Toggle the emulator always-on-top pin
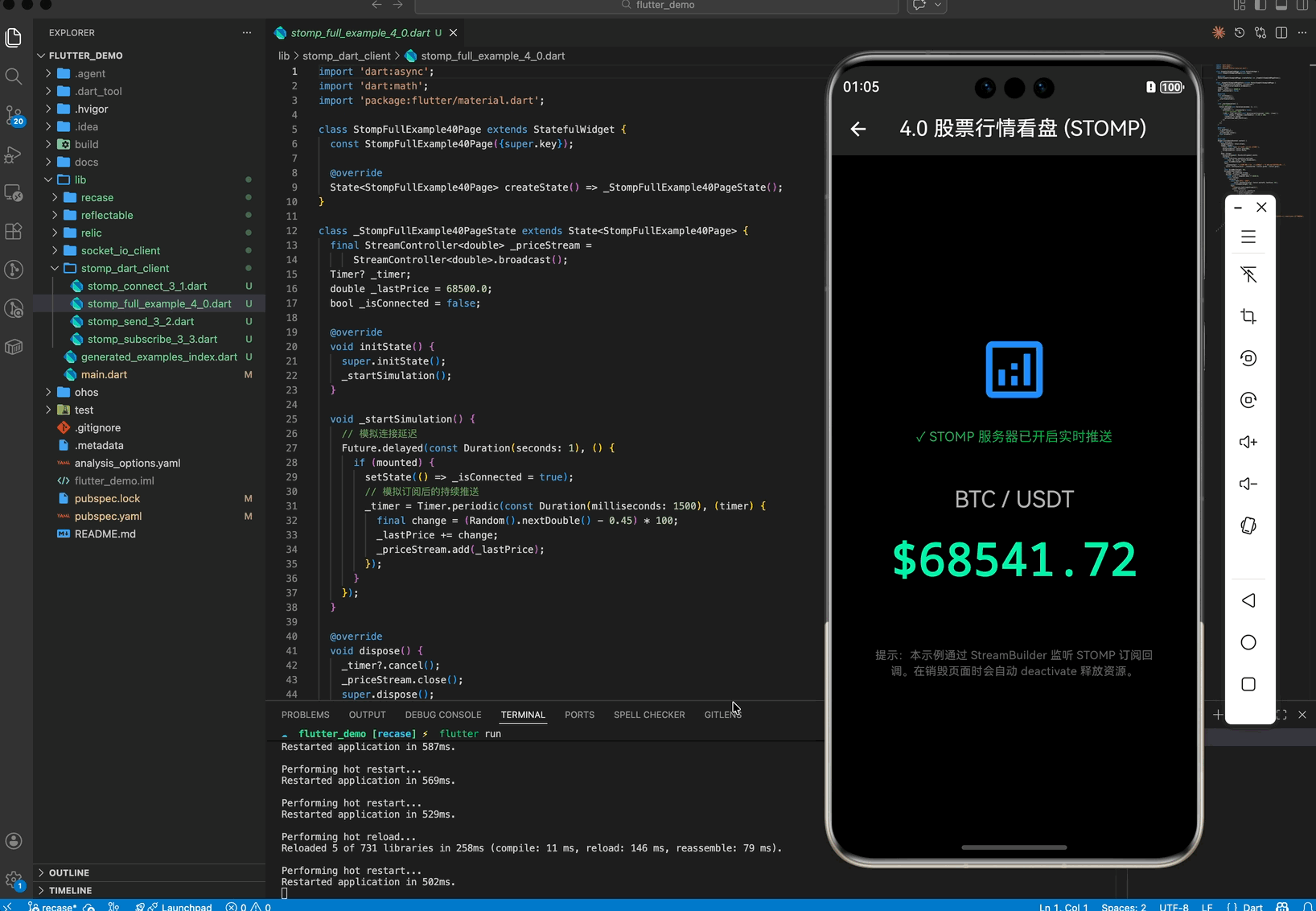Screen dimensions: 1316x911 coord(1248,274)
